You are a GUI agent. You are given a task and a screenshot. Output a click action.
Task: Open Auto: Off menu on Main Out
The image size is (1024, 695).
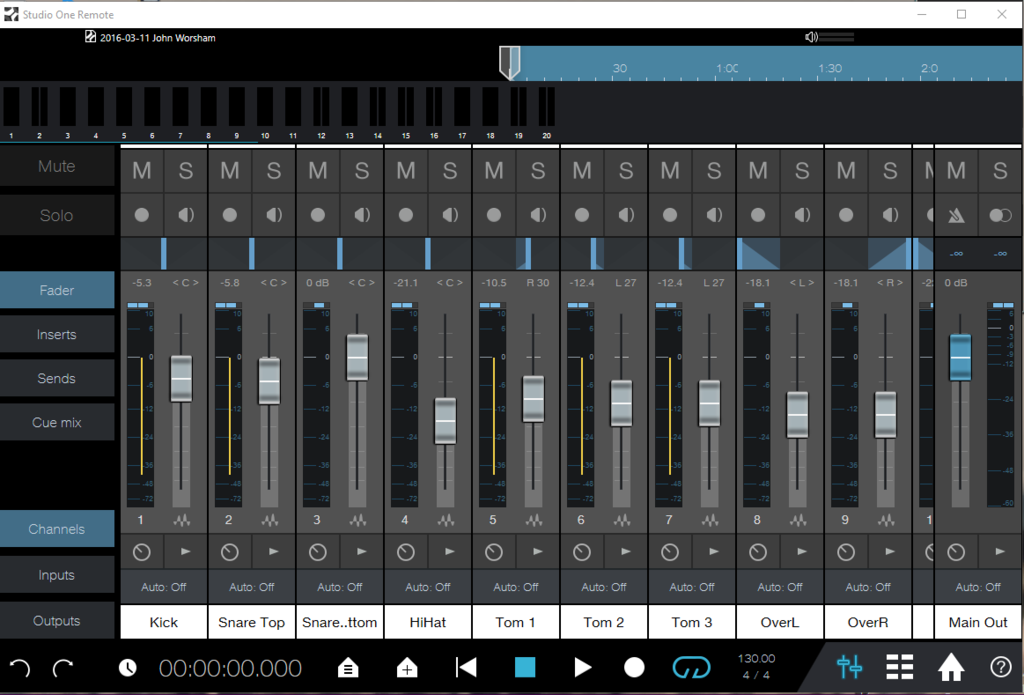(978, 587)
